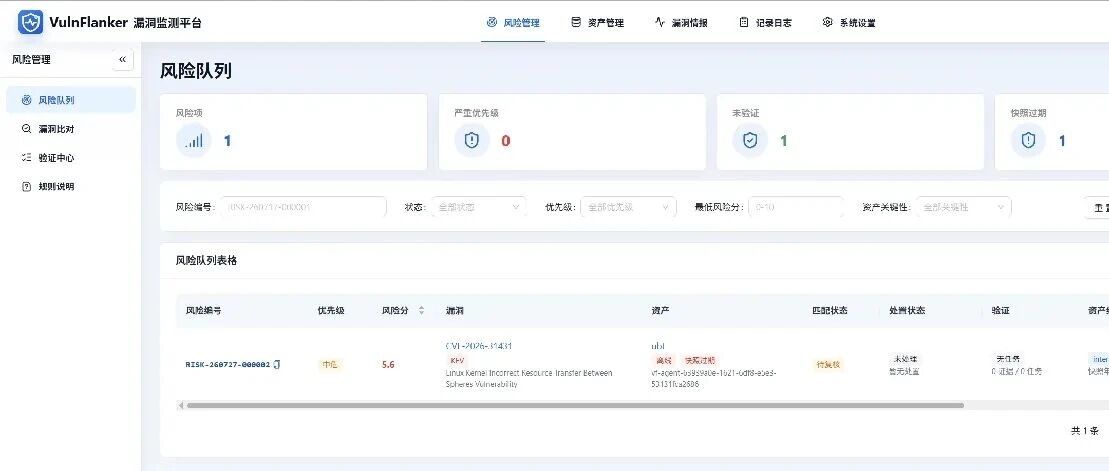Click the 资产管理 database icon in top navigation
The image size is (1109, 471).
(x=576, y=23)
